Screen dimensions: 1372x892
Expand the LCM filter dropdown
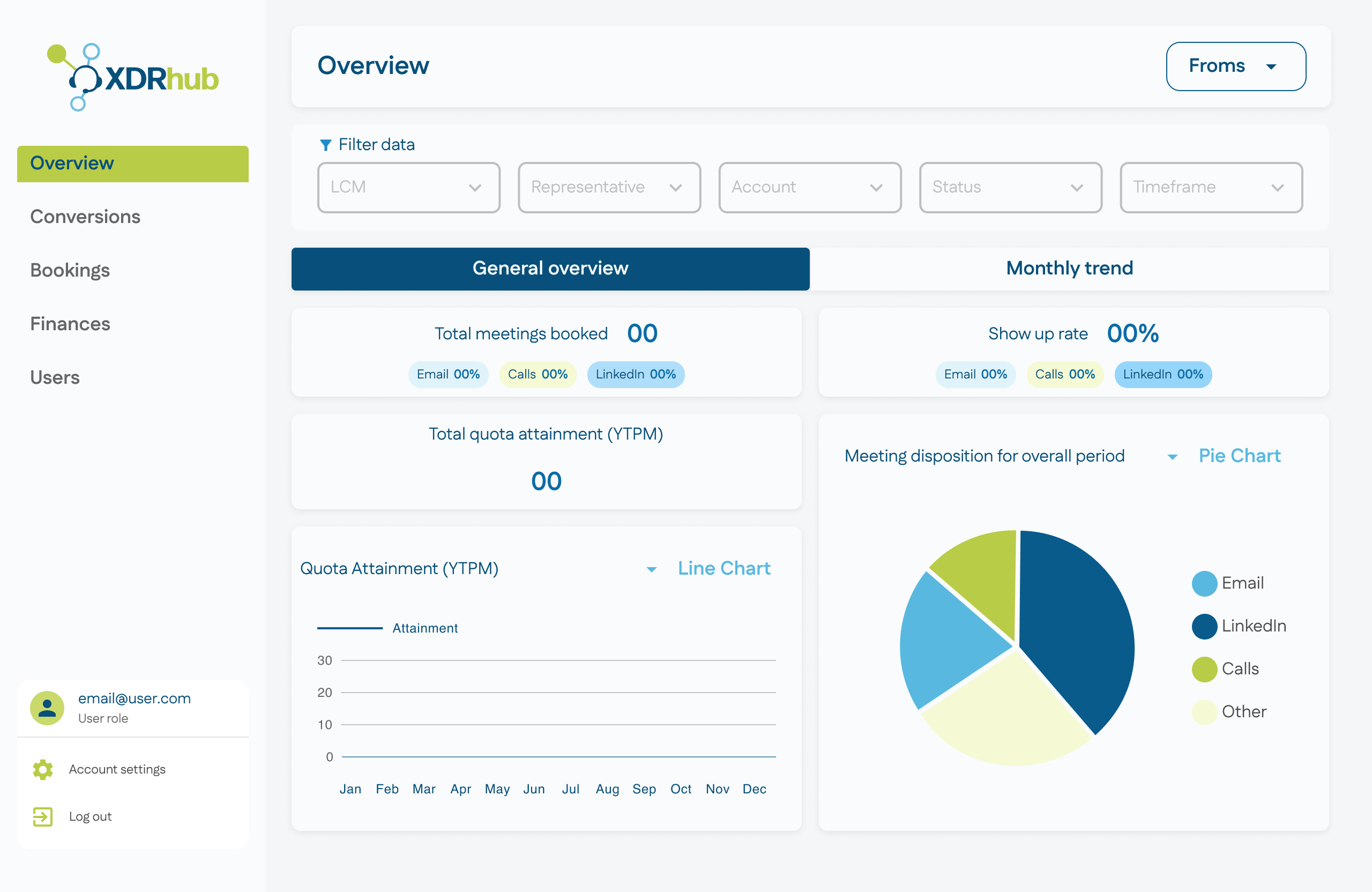(408, 188)
